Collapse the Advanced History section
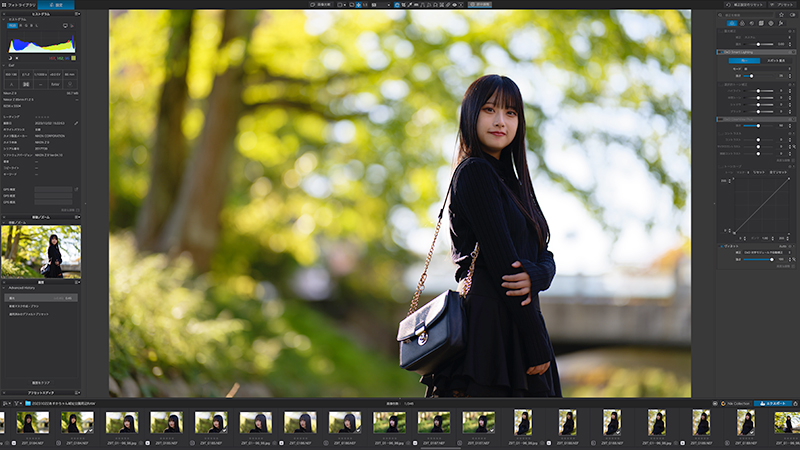Screen dimensions: 800x450 click(x=4, y=288)
